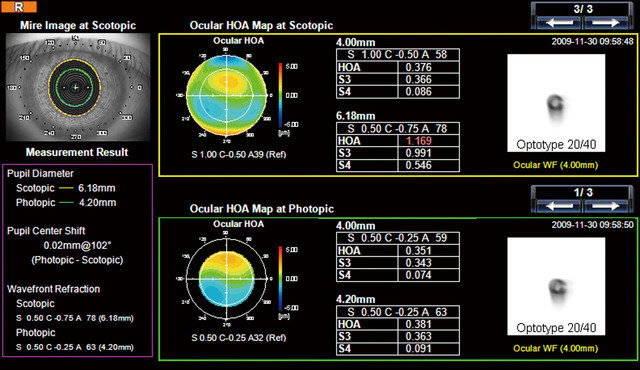Select 6.18mm S3 value 0.991

tap(418, 153)
